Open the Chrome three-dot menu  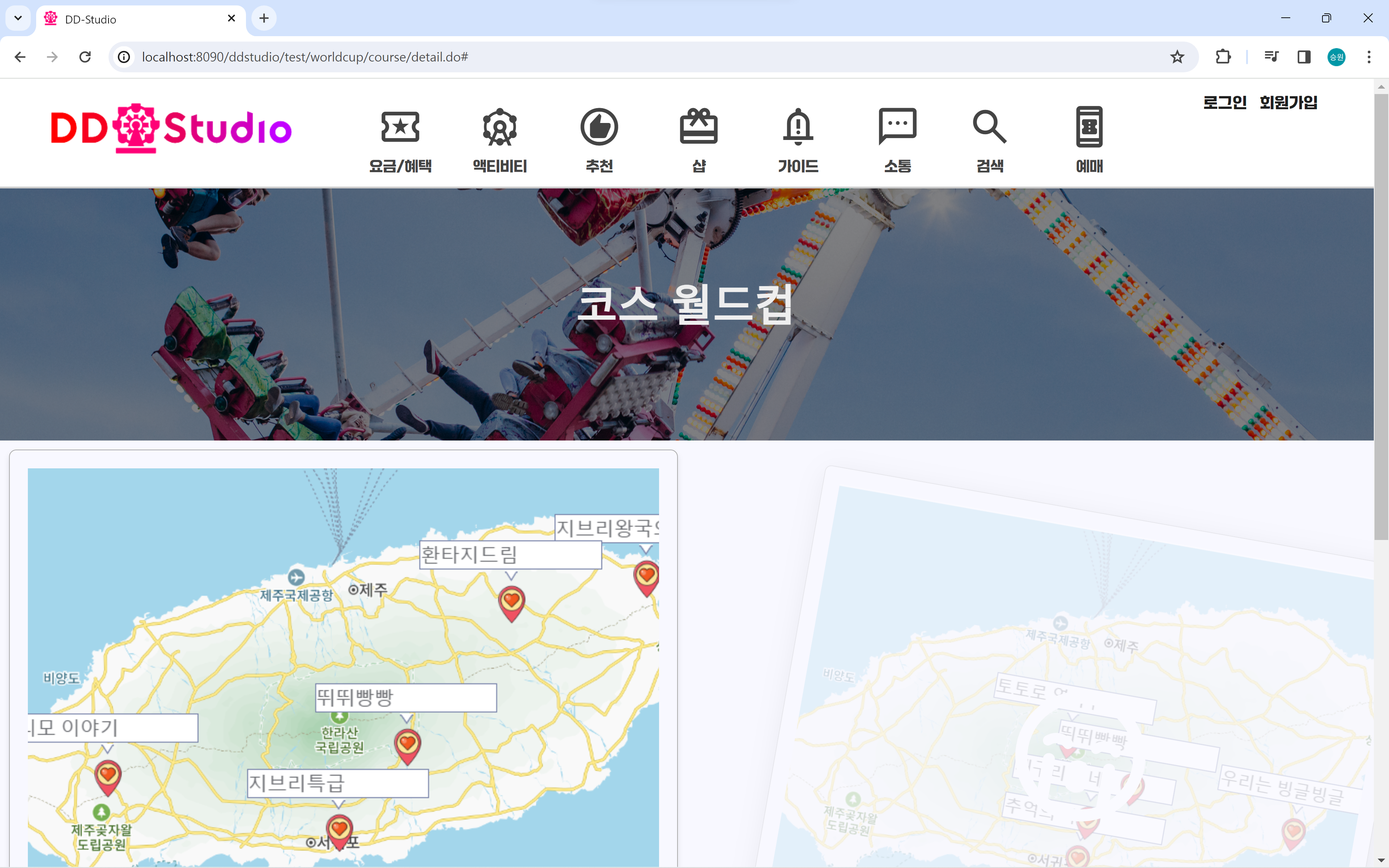(x=1369, y=57)
